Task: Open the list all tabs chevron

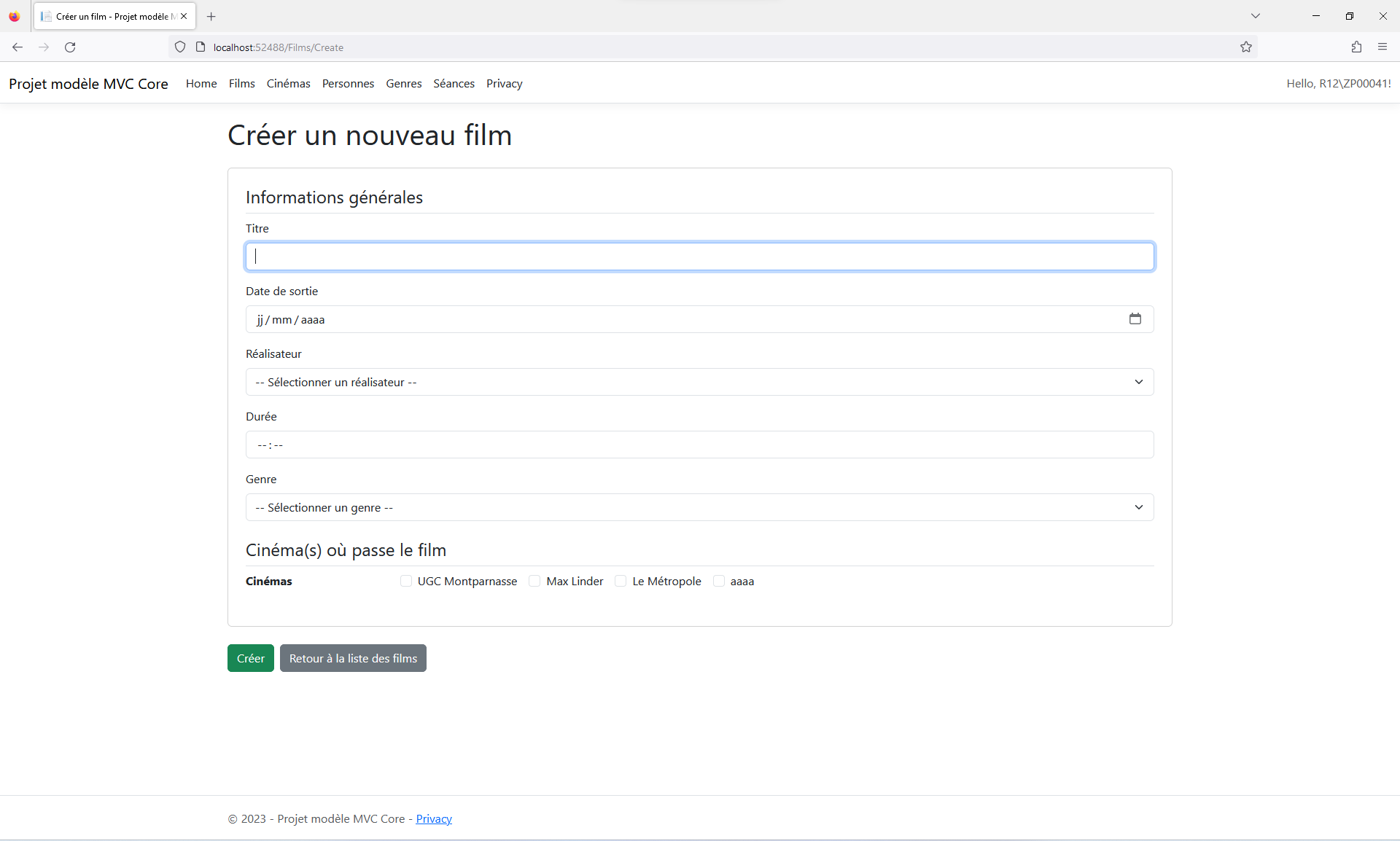Action: pos(1256,16)
